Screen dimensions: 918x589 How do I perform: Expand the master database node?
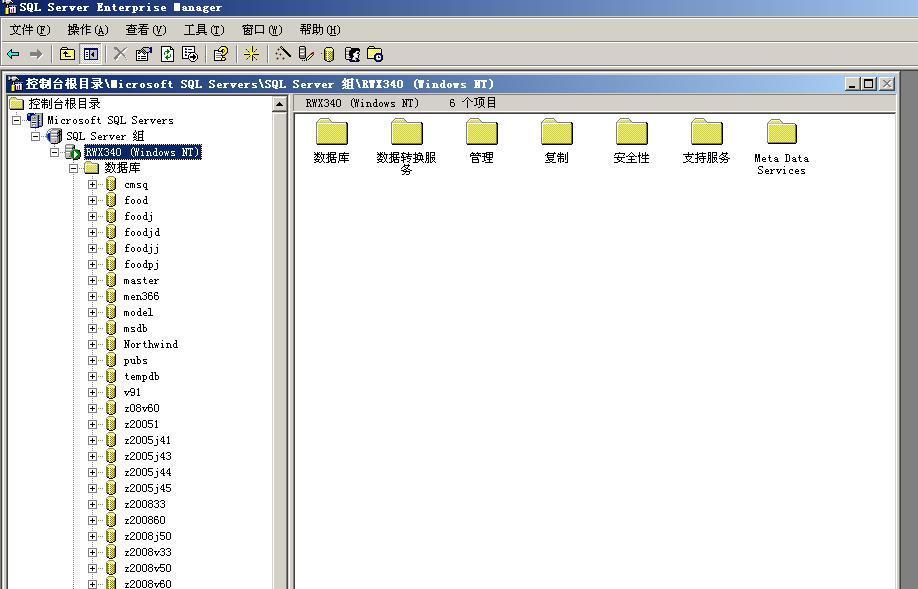tap(92, 280)
